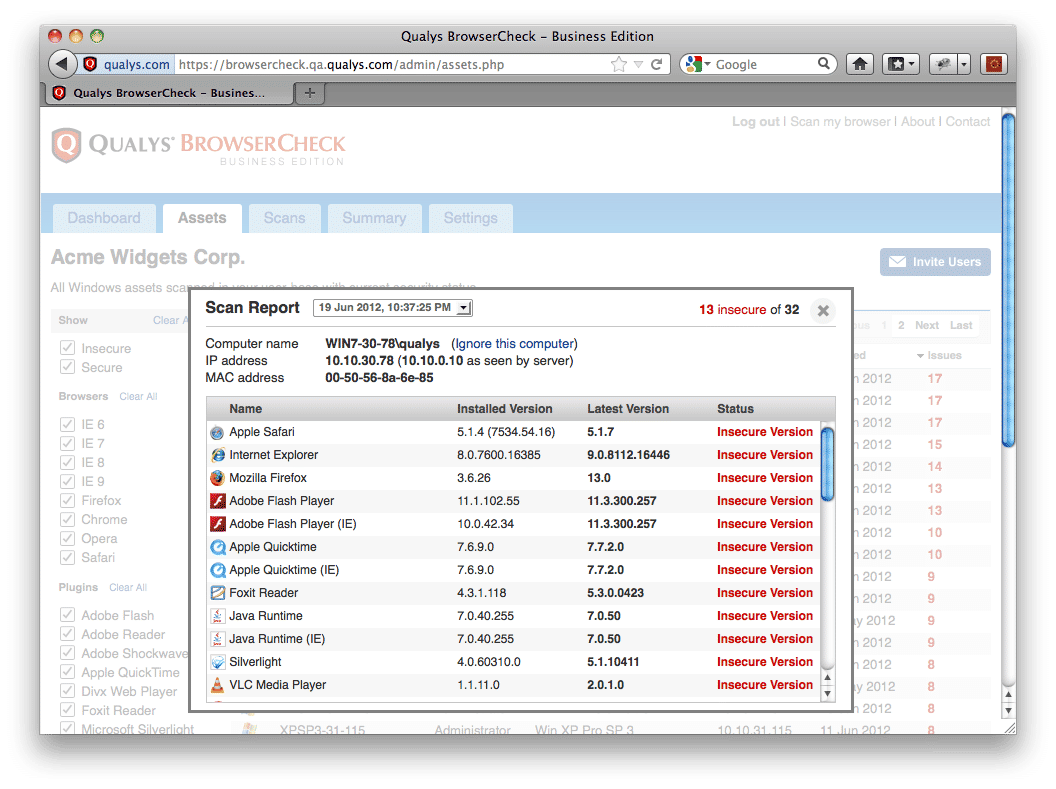Screen dimensions: 1056x789
Task: Expand the dropdown arrow beside the wrench icon
Action: [x=964, y=64]
